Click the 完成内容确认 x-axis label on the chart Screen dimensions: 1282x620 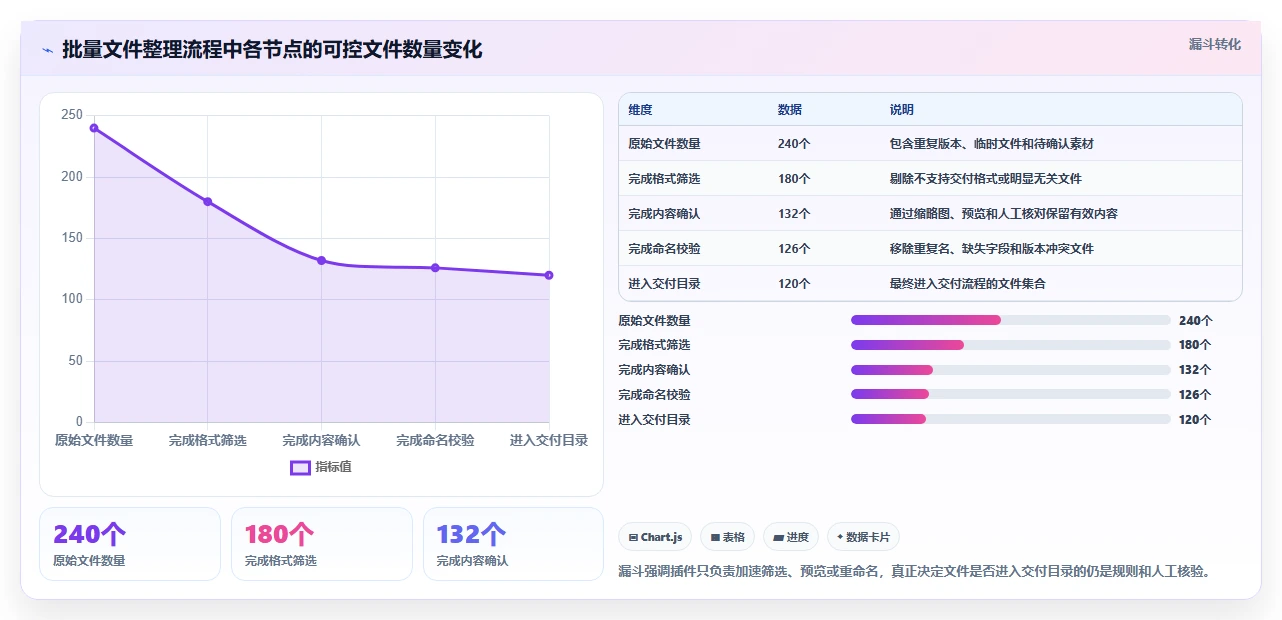point(321,440)
